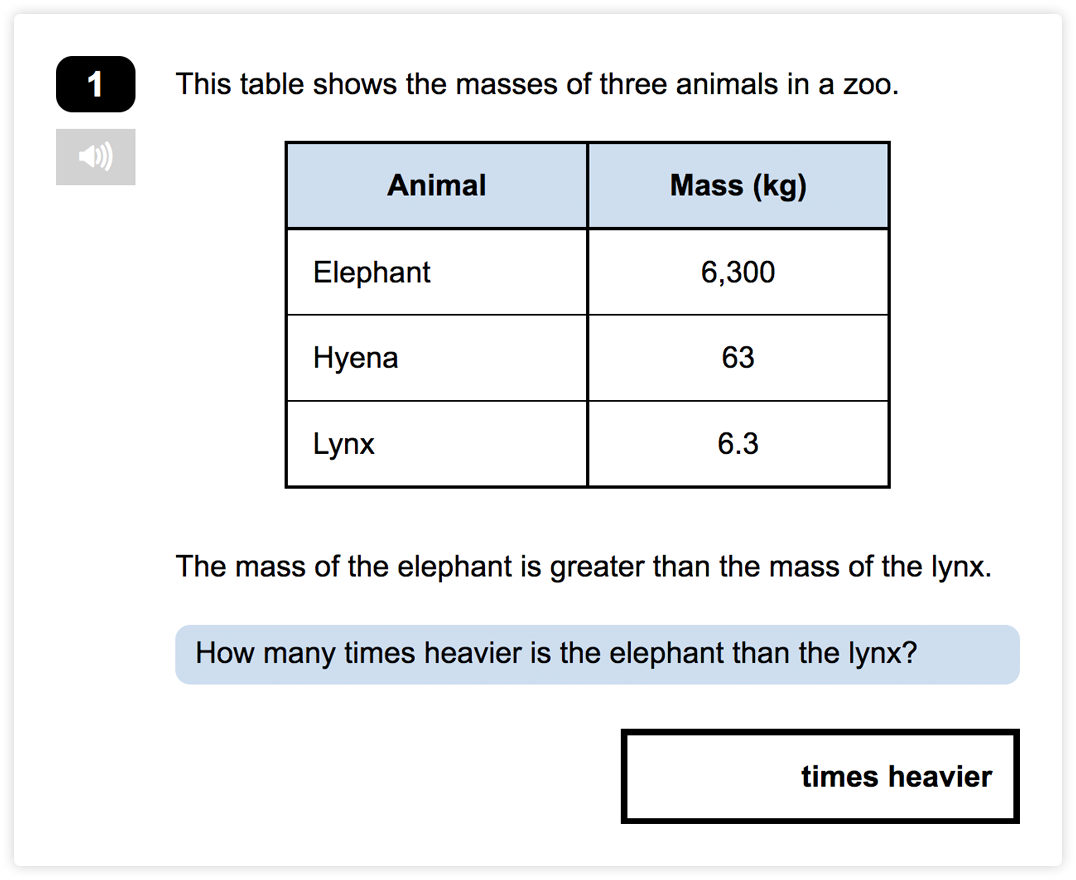Click the 6.3 mass value
The height and width of the screenshot is (880, 1076).
(738, 443)
